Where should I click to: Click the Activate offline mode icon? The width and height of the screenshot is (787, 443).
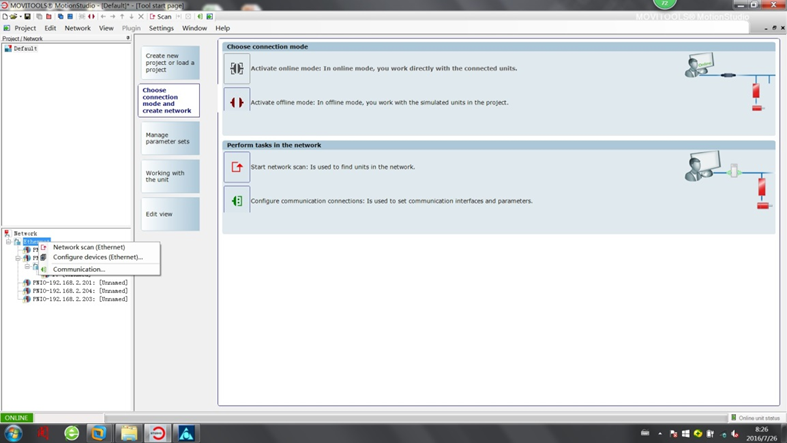[x=237, y=102]
